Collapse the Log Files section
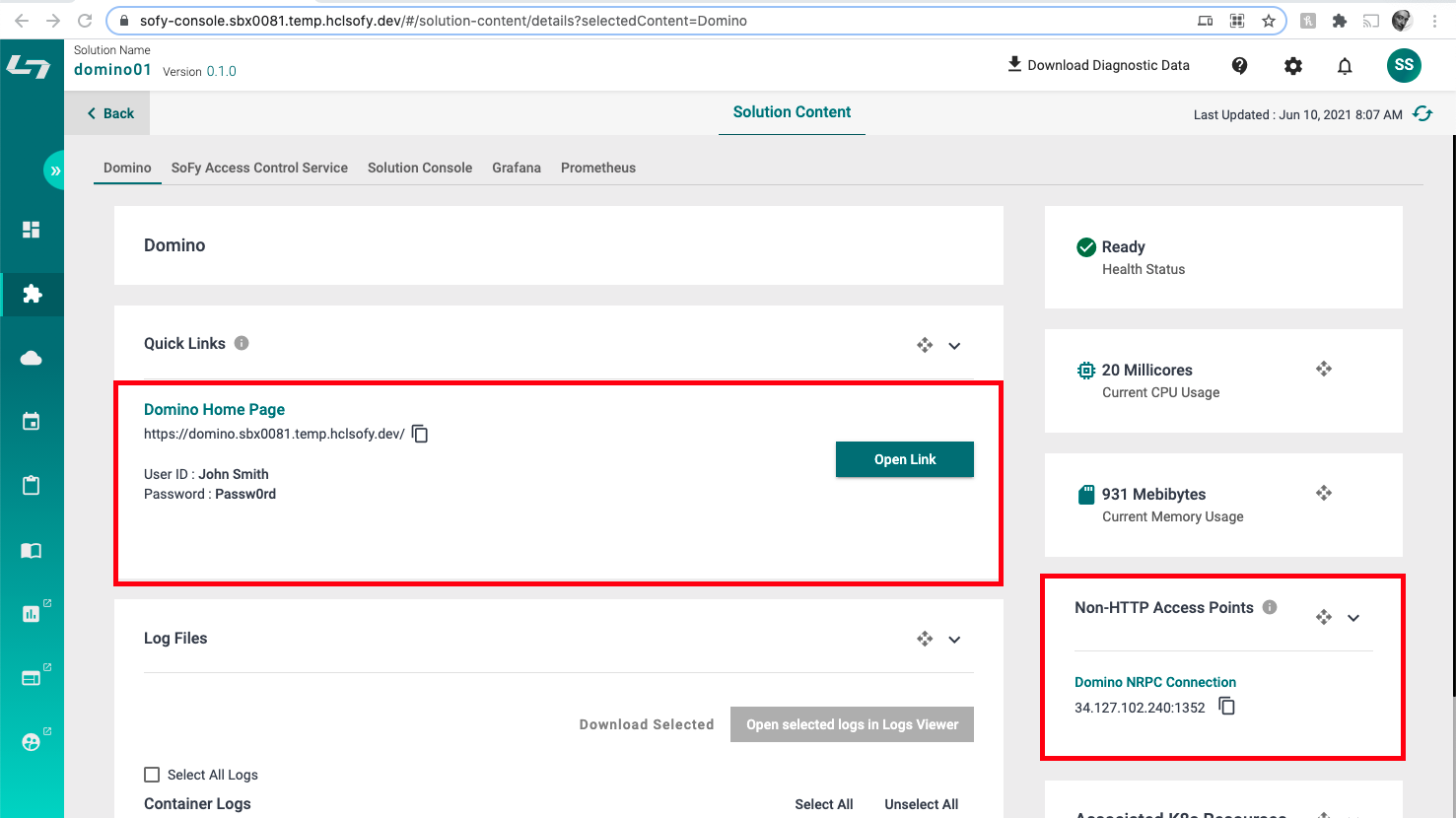The width and height of the screenshot is (1456, 818). [x=954, y=640]
